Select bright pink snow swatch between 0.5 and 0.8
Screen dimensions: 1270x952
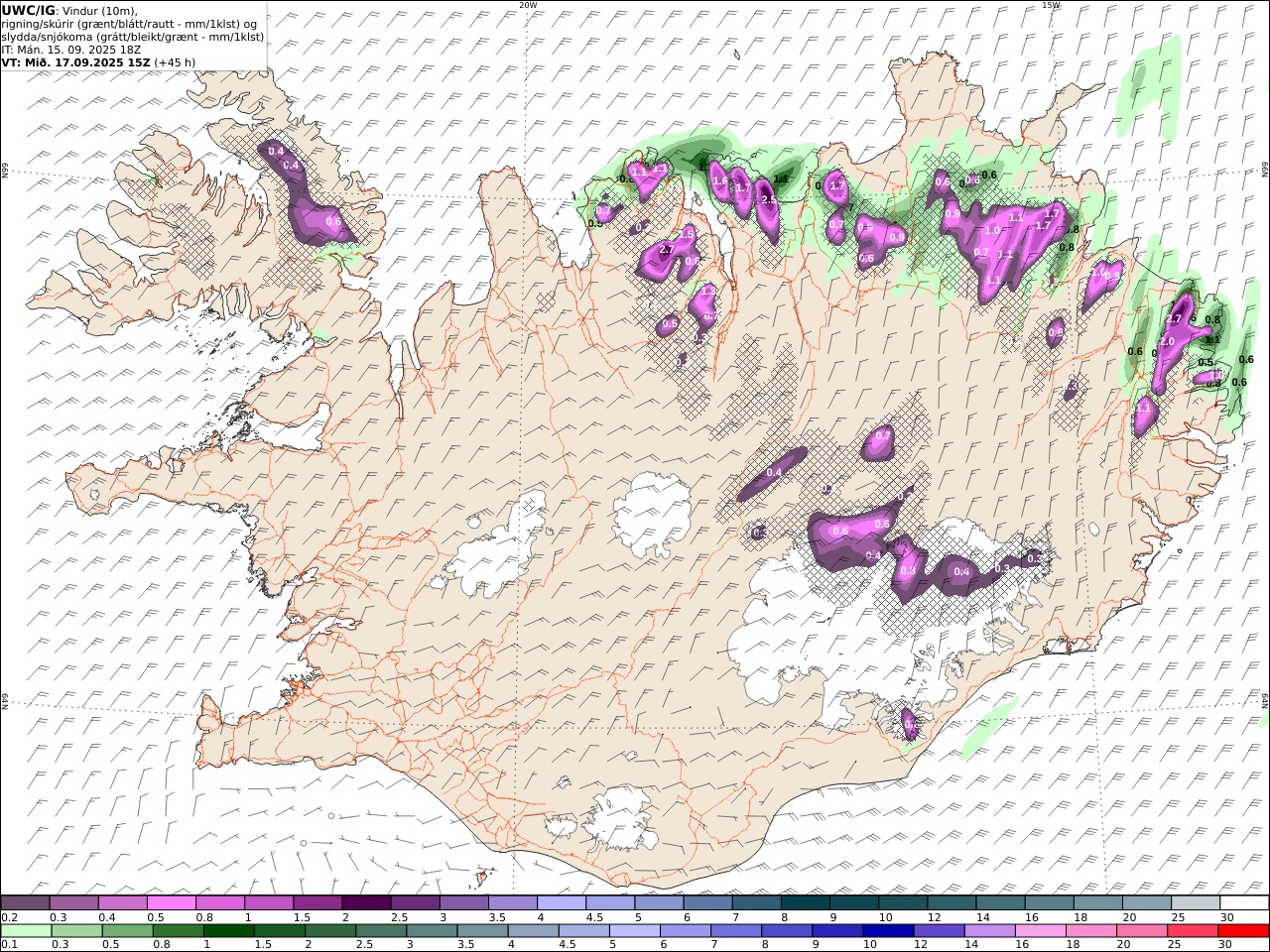(x=172, y=902)
